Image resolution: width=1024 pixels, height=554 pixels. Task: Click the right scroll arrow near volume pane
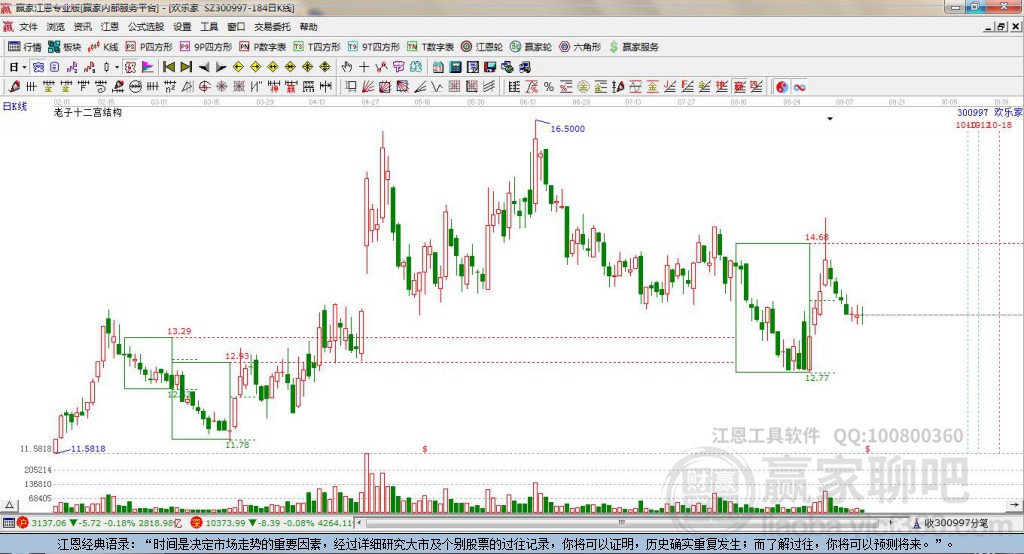point(1014,505)
